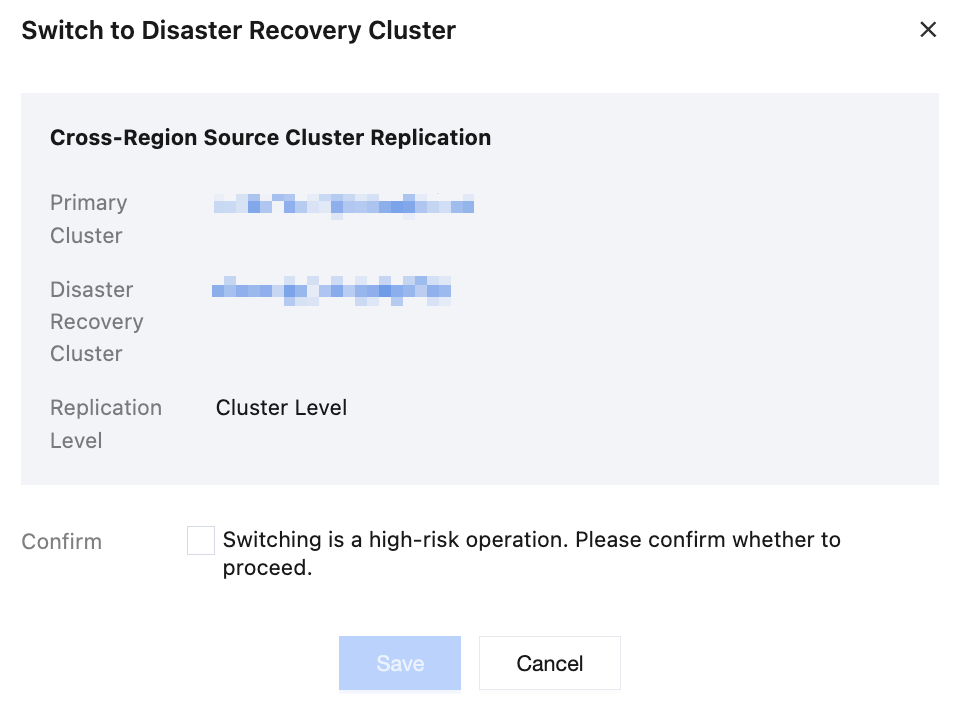The image size is (958, 704).
Task: Click the word 'proceed.' in confirmation text
Action: click(267, 568)
